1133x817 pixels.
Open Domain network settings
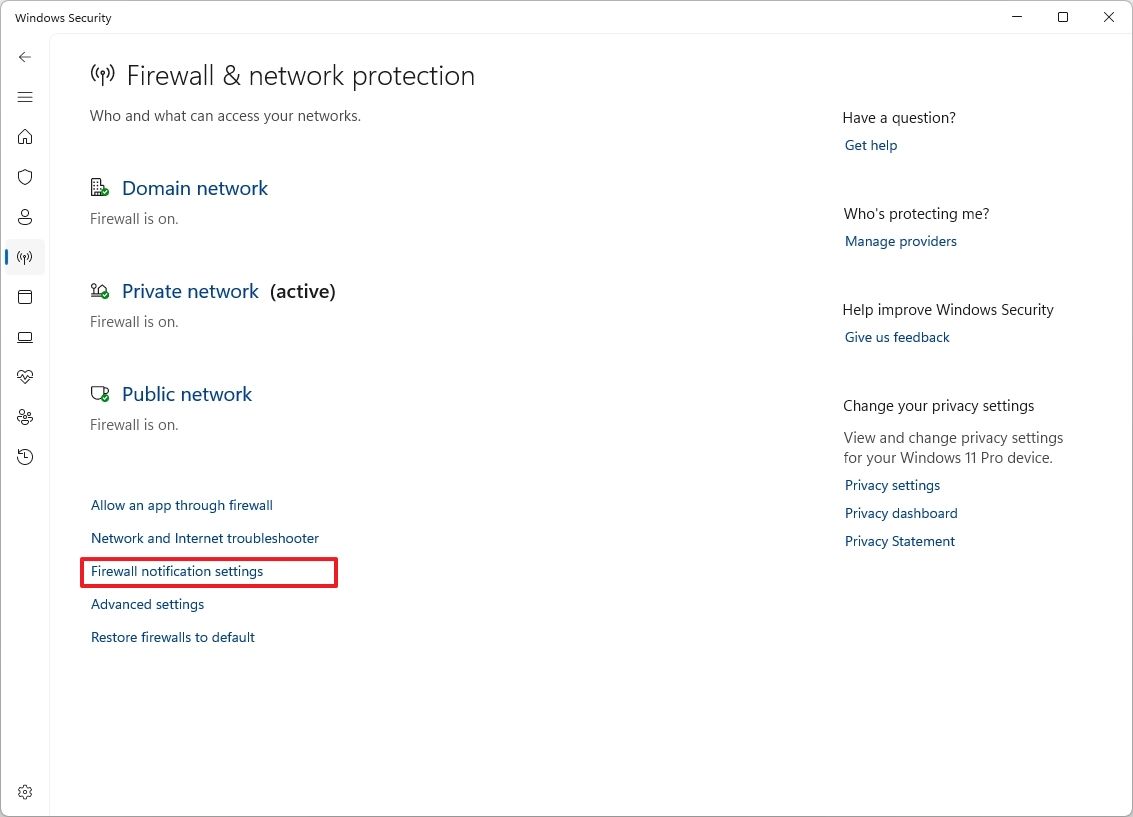(x=194, y=188)
